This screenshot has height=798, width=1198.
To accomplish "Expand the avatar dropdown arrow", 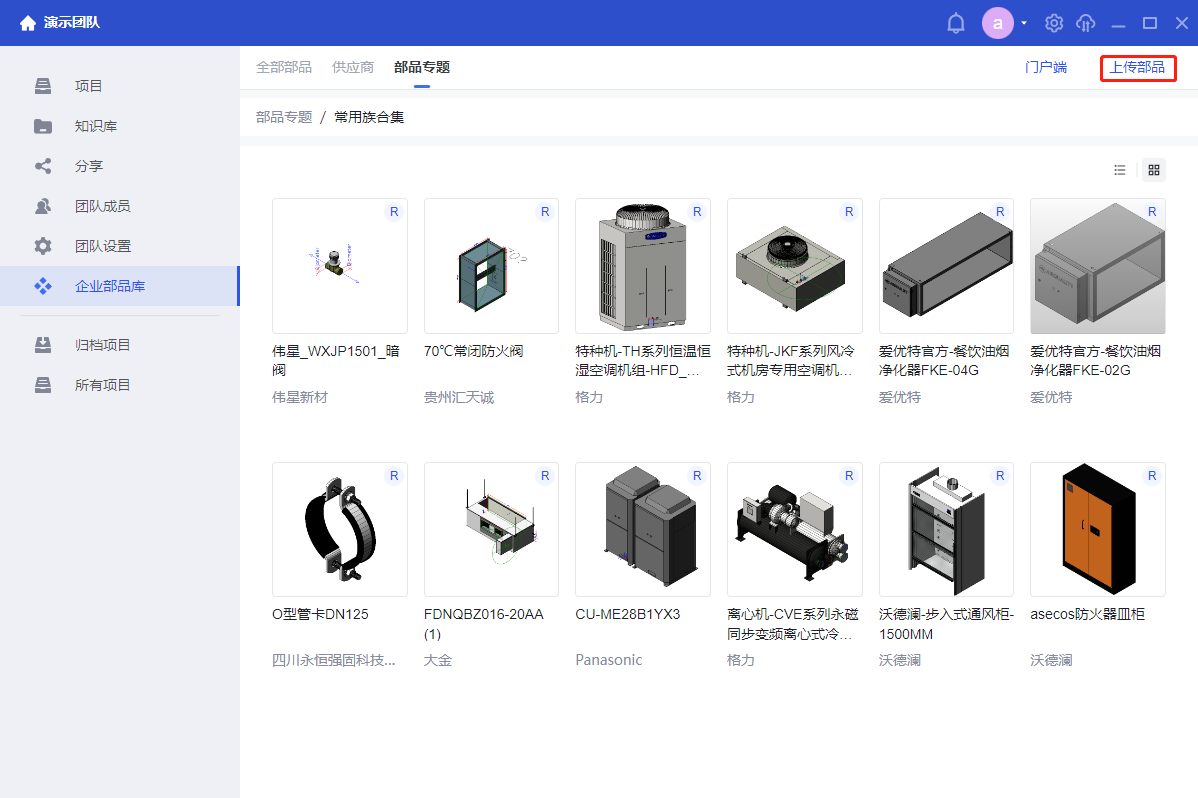I will tap(1024, 23).
